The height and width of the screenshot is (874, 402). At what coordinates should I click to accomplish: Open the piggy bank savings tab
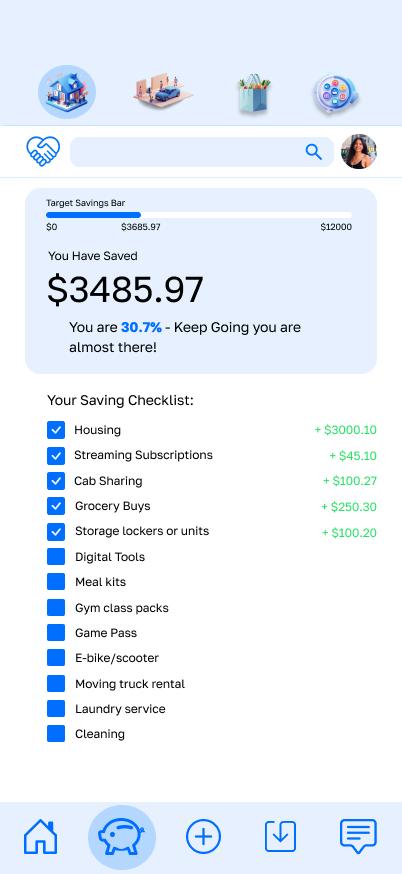click(122, 837)
